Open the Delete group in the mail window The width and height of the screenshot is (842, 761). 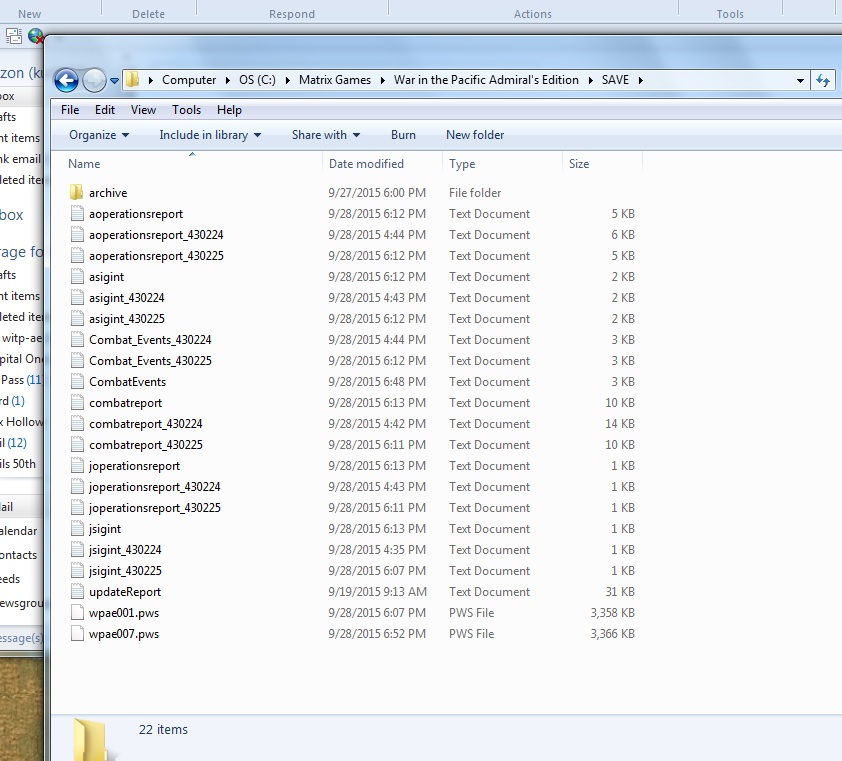coord(148,14)
